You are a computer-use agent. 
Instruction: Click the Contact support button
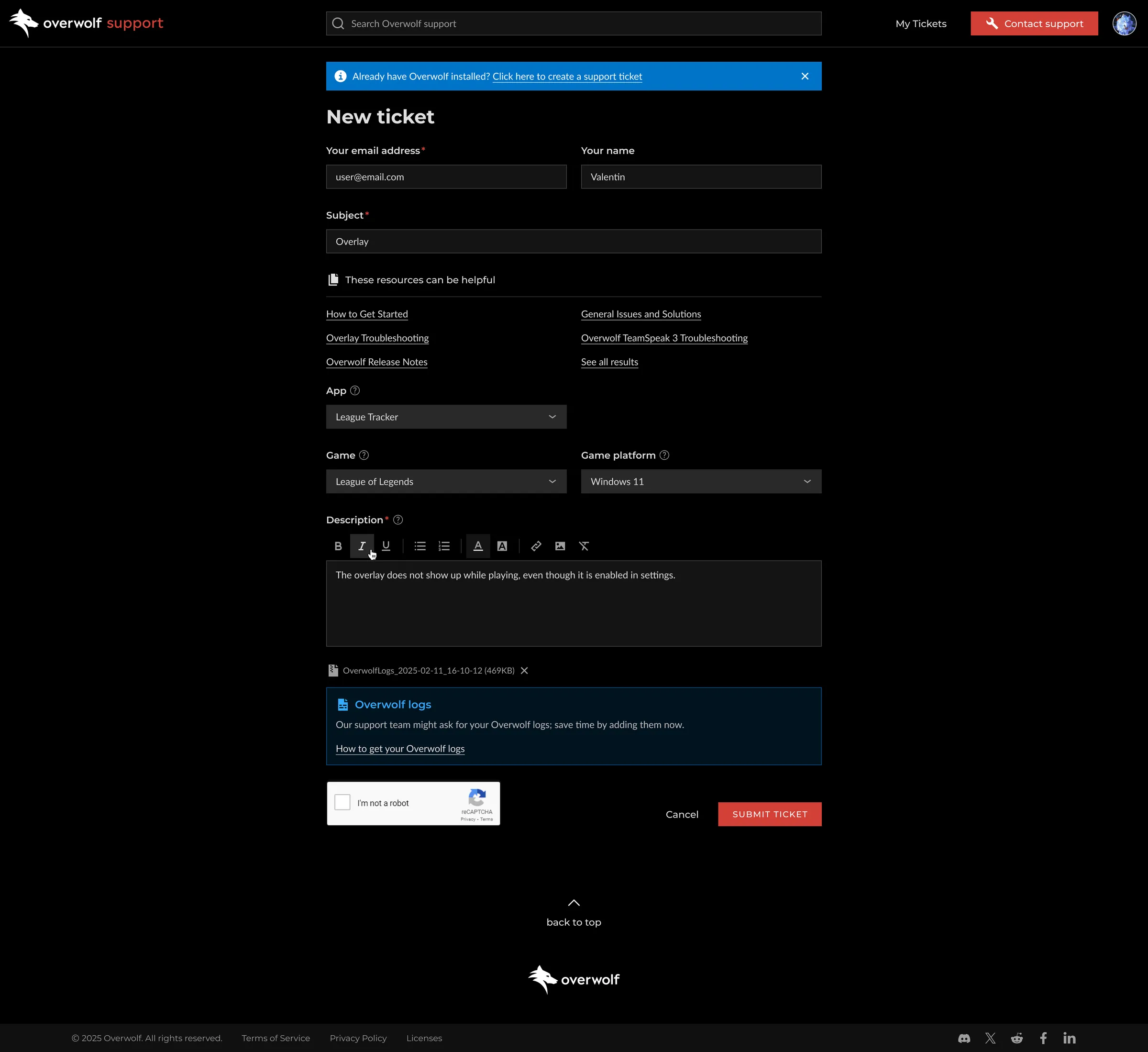(1034, 23)
